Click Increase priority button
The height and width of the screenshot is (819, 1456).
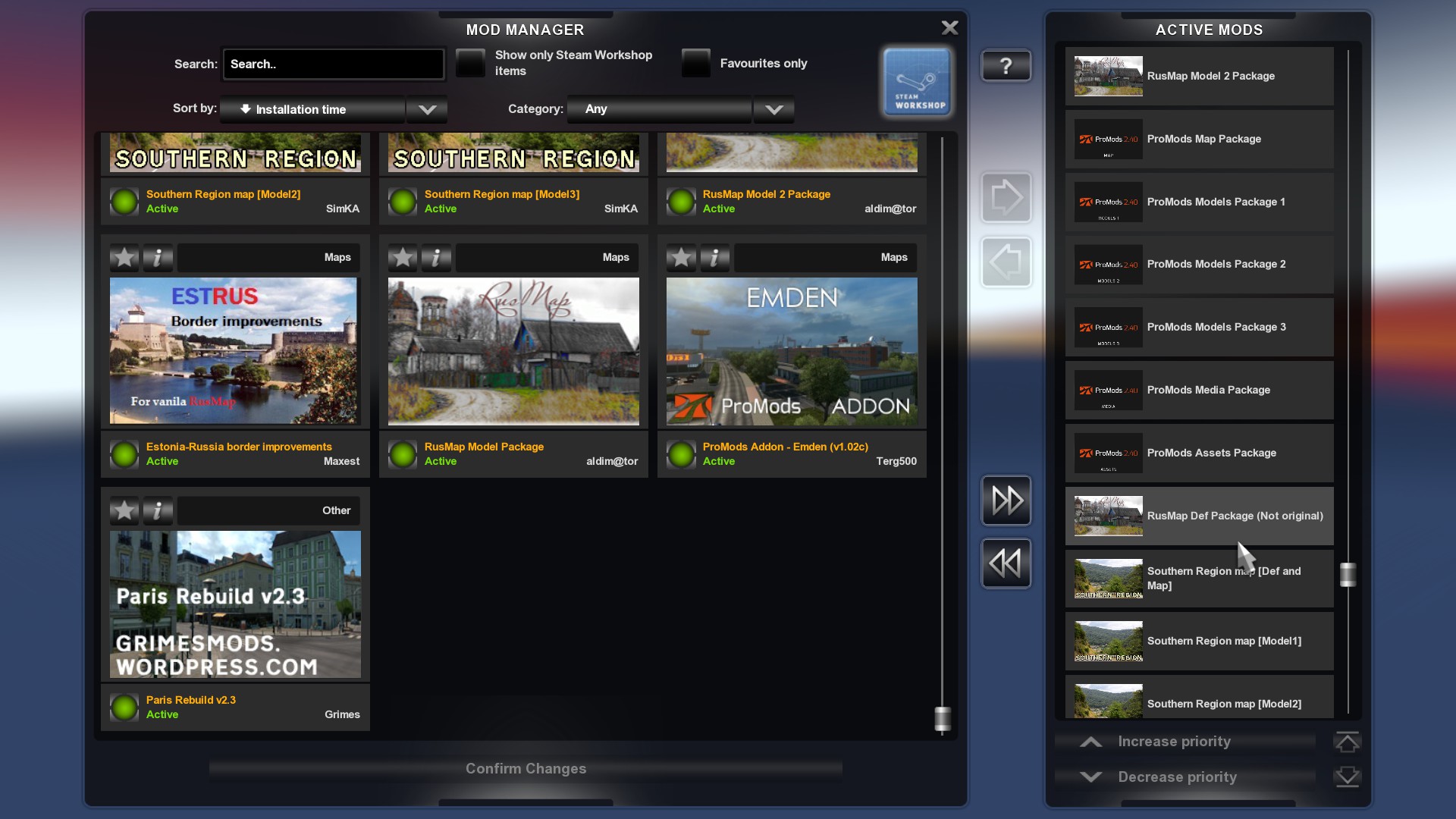point(1186,742)
